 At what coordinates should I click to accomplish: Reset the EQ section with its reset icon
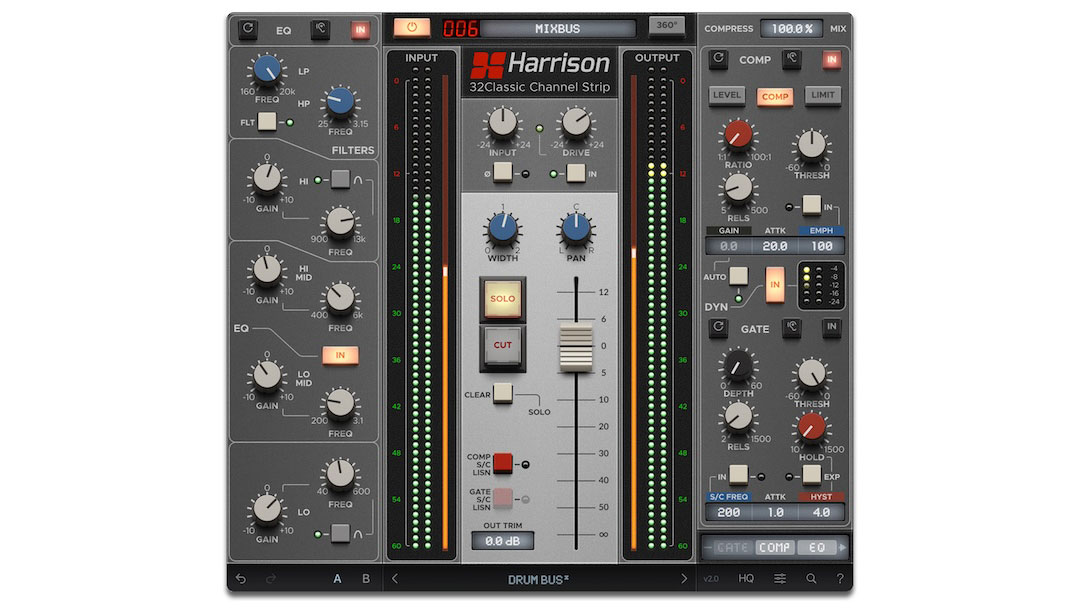coord(248,29)
